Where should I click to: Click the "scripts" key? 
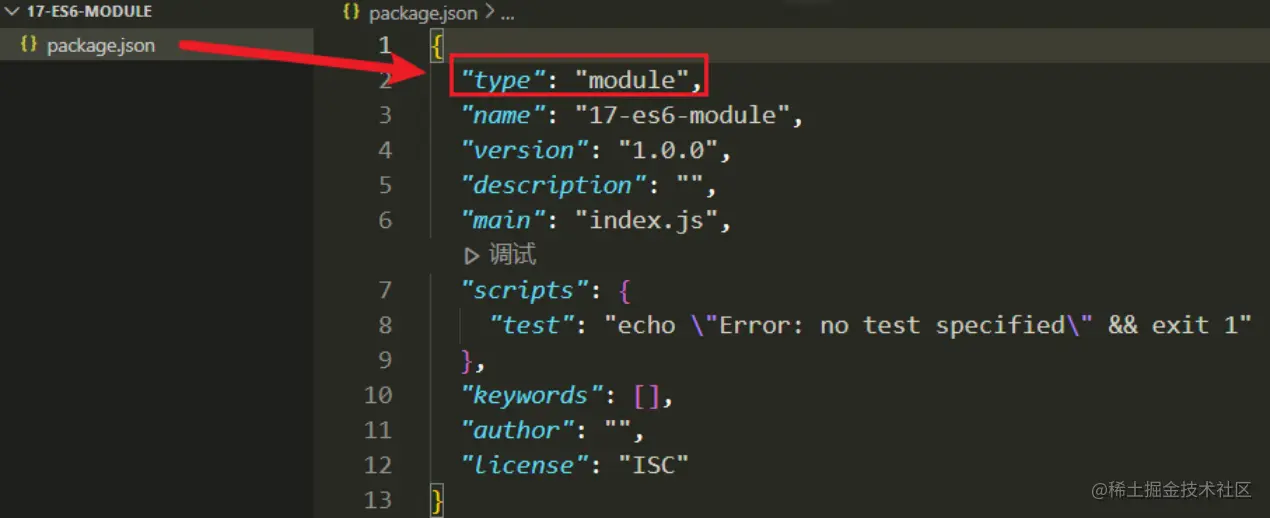(524, 291)
